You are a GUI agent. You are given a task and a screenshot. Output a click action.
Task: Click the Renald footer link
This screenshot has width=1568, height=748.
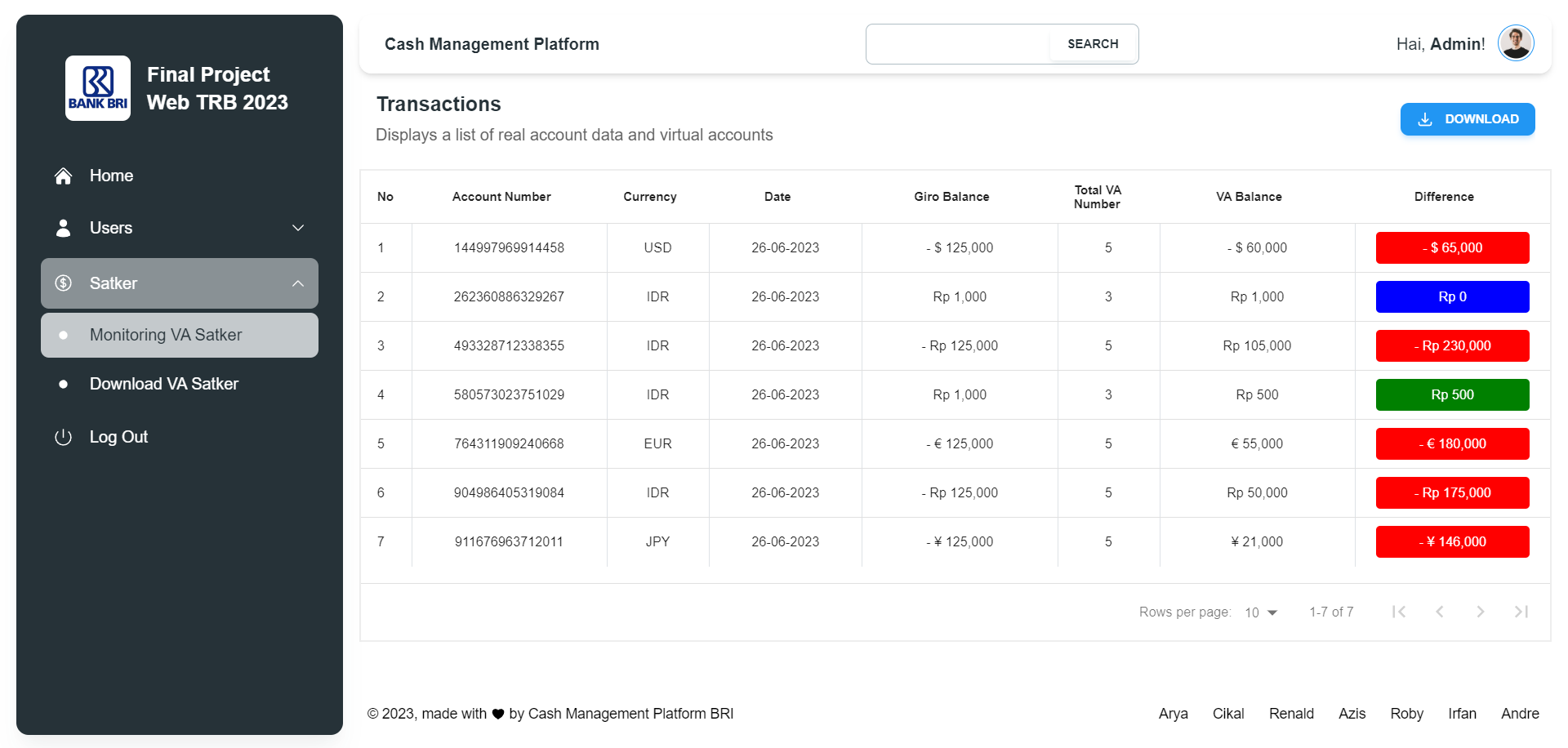click(x=1291, y=714)
